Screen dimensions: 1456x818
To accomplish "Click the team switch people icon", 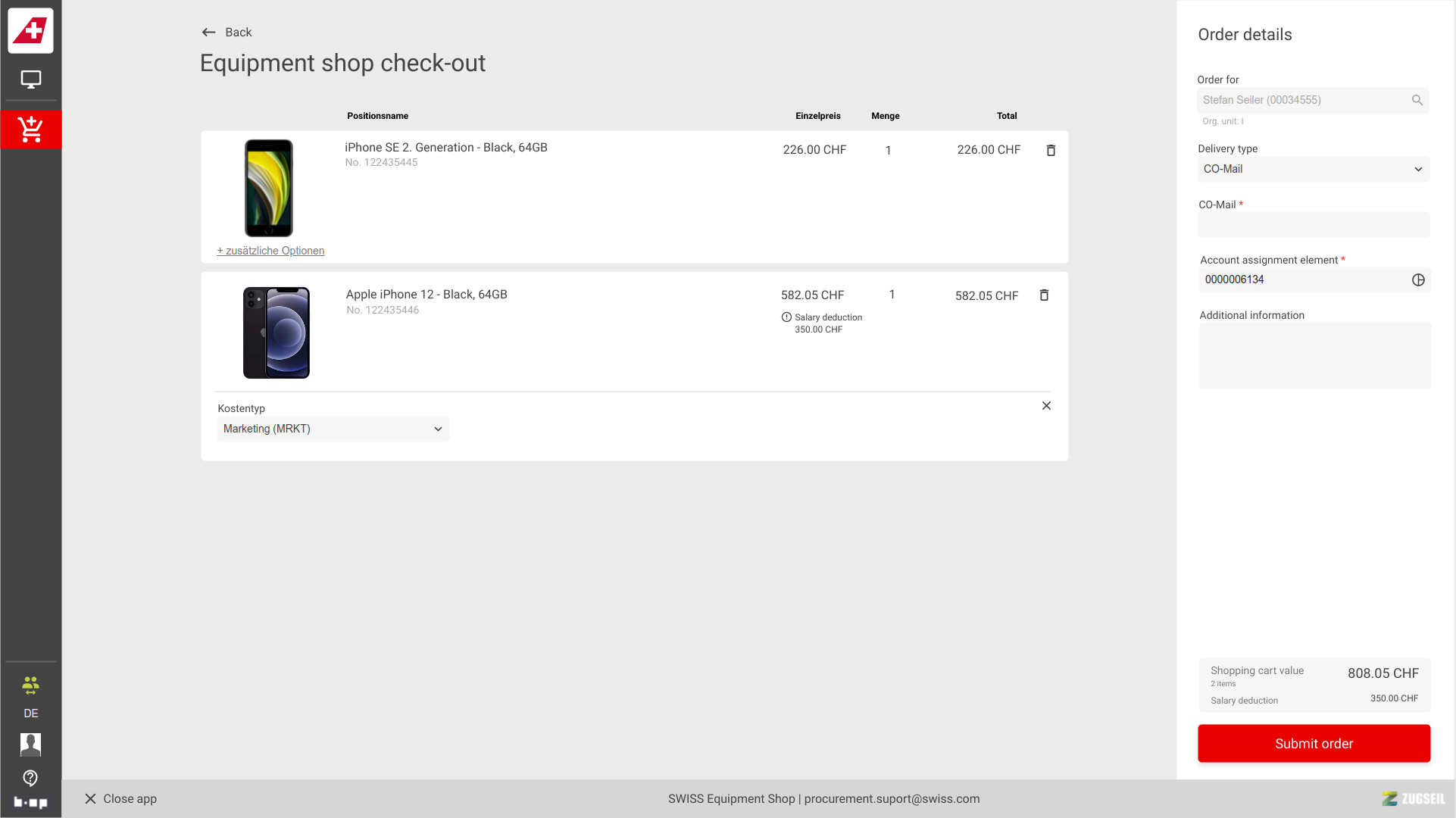I will (30, 686).
